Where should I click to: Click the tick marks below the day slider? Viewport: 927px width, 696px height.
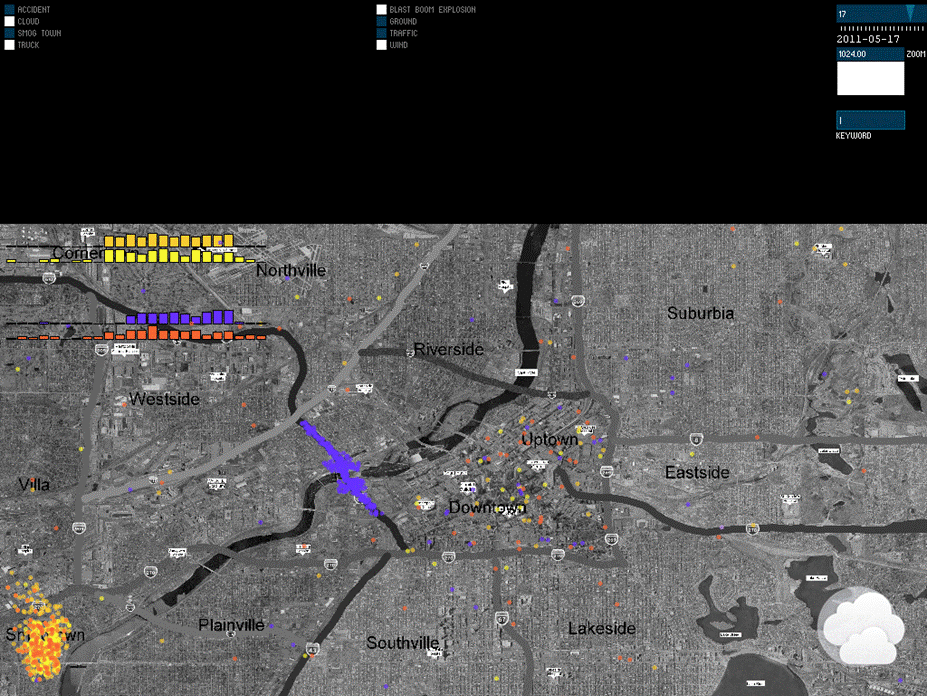pyautogui.click(x=870, y=27)
